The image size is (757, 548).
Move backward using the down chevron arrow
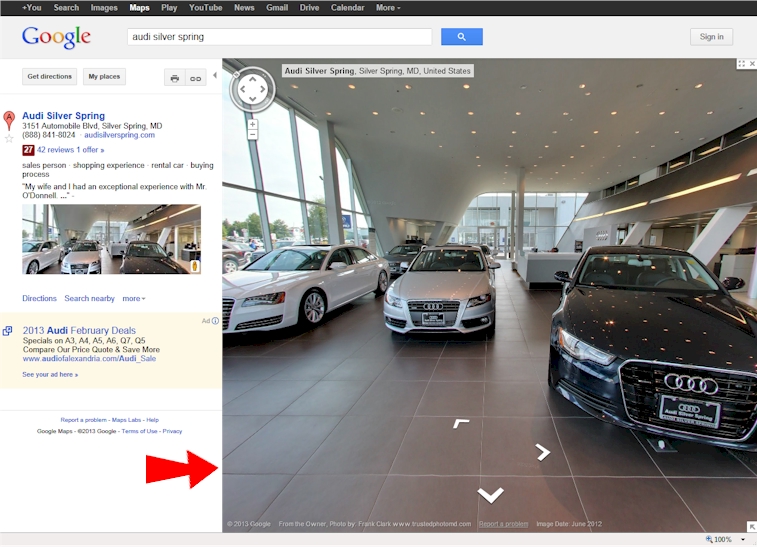pos(491,495)
